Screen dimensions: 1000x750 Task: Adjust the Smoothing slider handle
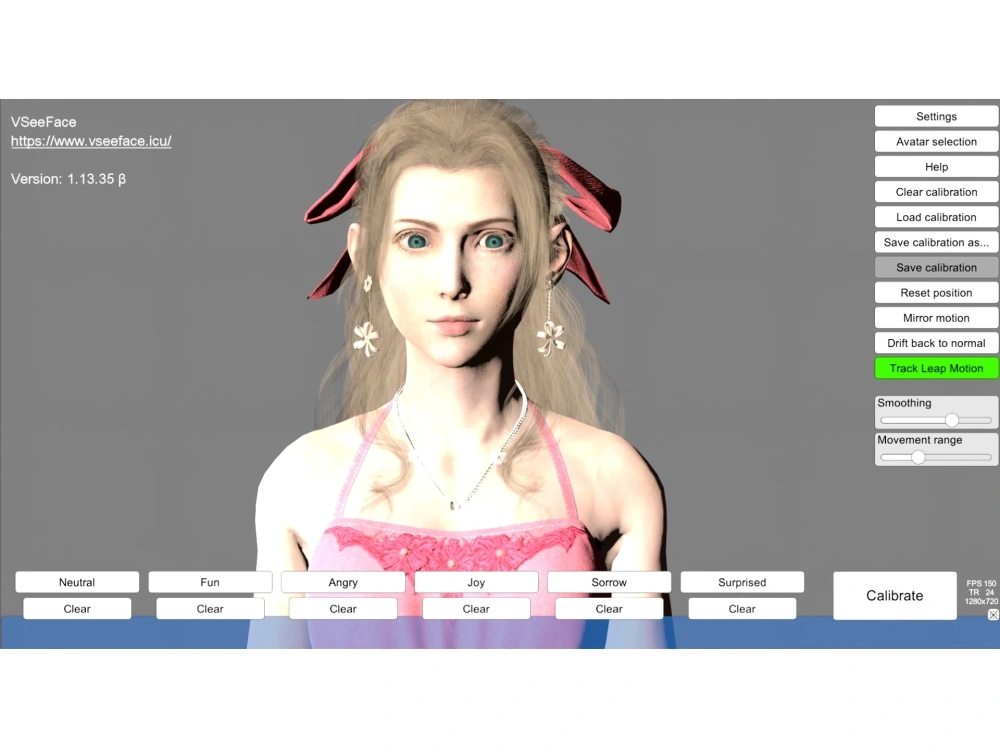click(952, 420)
